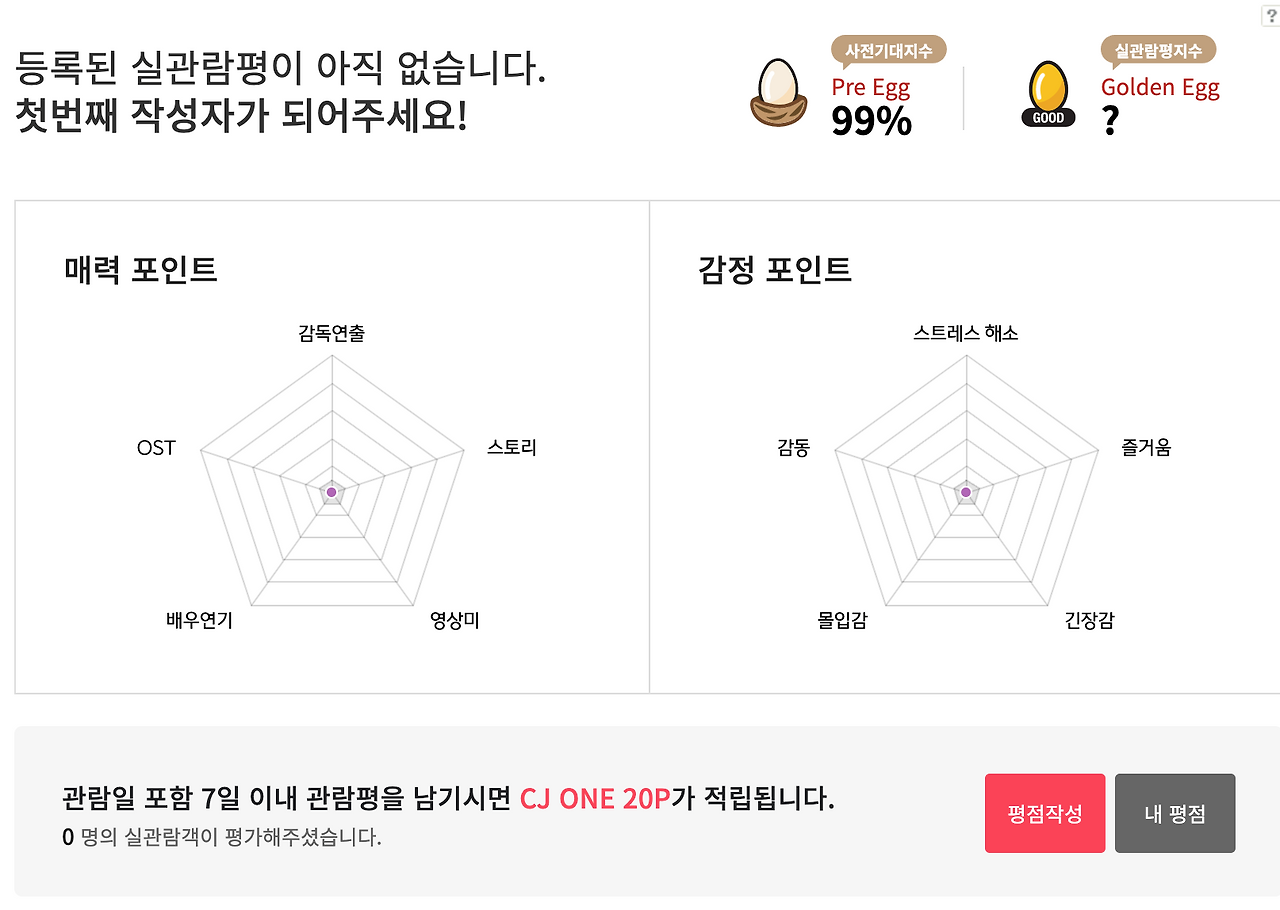Select the OST axis label
This screenshot has height=910, width=1280.
click(x=155, y=448)
